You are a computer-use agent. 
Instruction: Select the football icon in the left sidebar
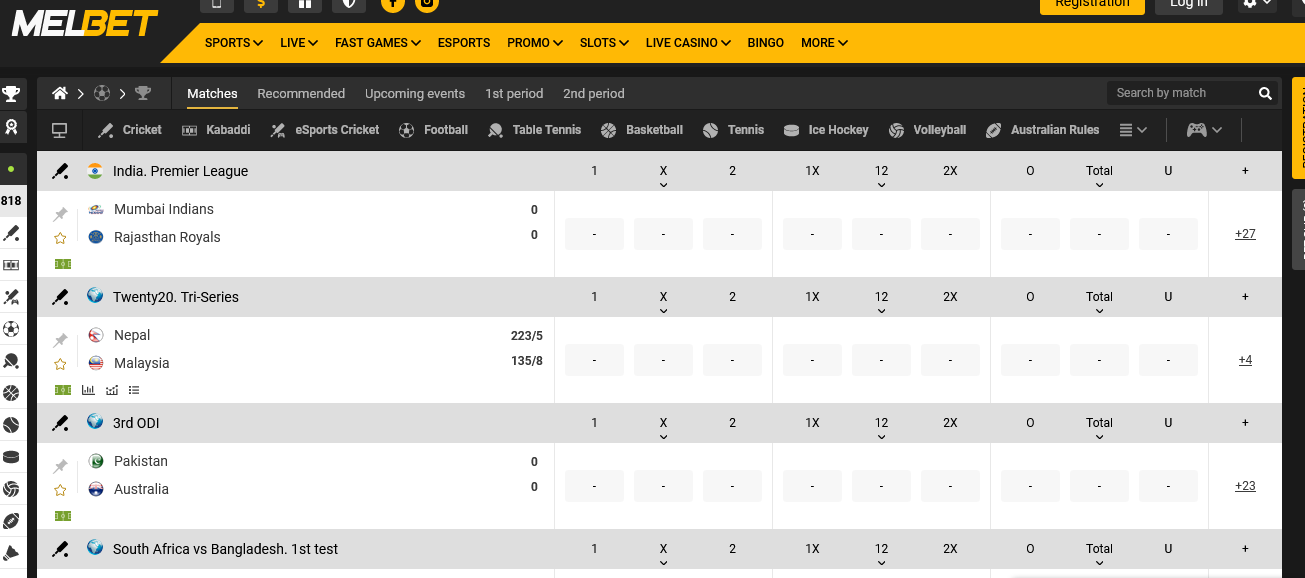coord(11,329)
